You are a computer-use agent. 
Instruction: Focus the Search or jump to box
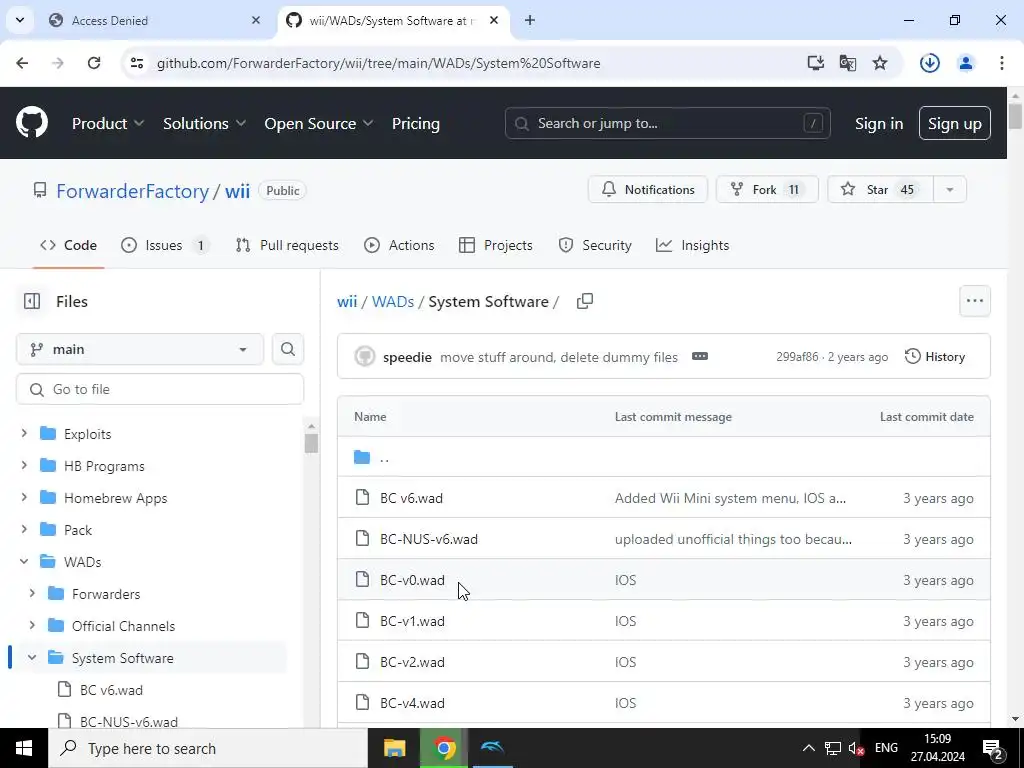[667, 123]
